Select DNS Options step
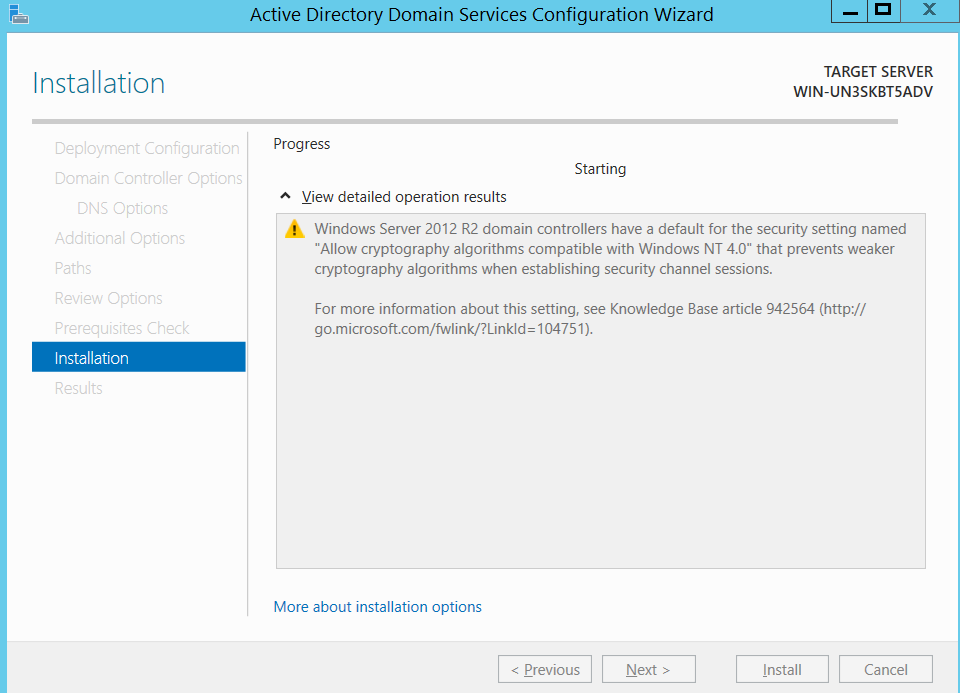 tap(122, 208)
